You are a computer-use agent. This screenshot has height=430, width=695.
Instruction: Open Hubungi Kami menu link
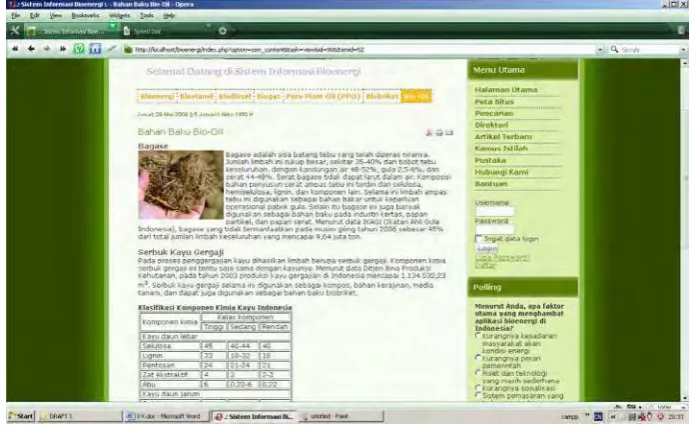[501, 172]
